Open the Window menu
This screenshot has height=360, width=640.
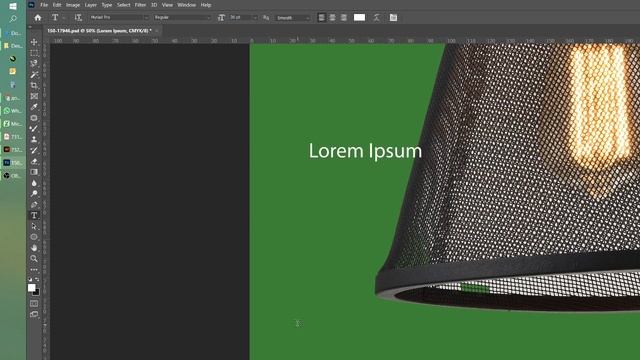click(x=187, y=5)
